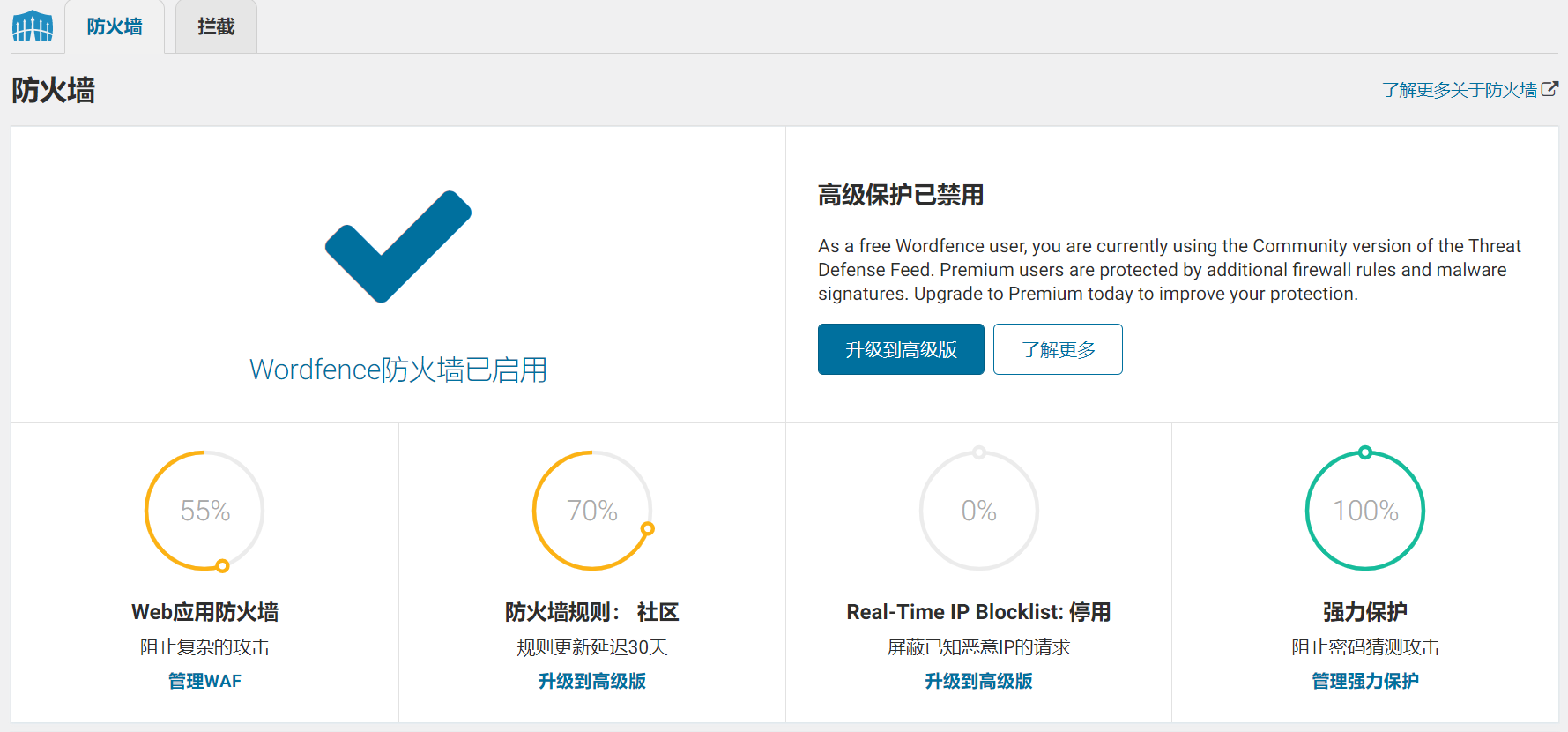The width and height of the screenshot is (1568, 732).
Task: Click the external link icon beside 了解更多关于防火墙
Action: coord(1549,89)
